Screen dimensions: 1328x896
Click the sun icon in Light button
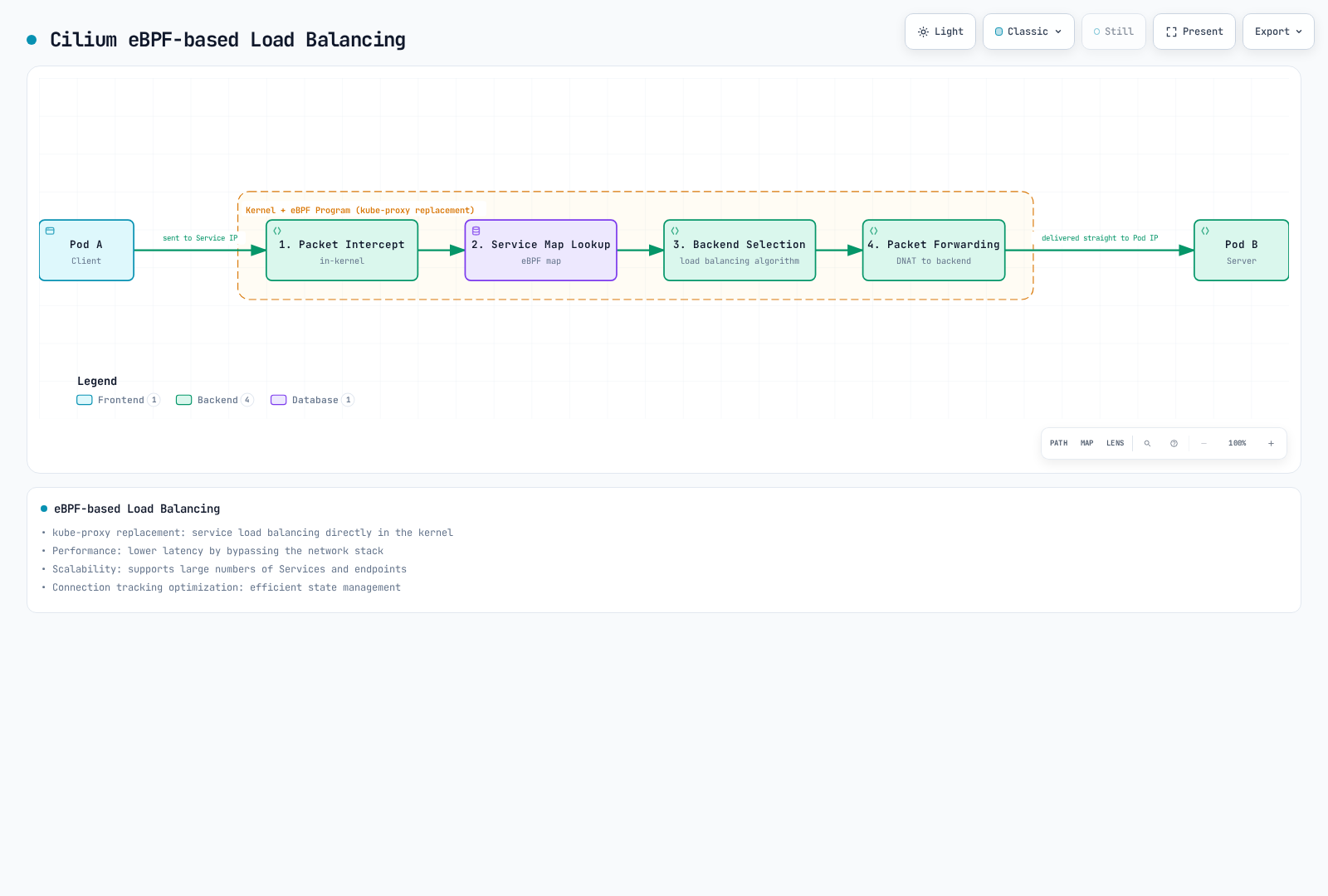[x=923, y=32]
